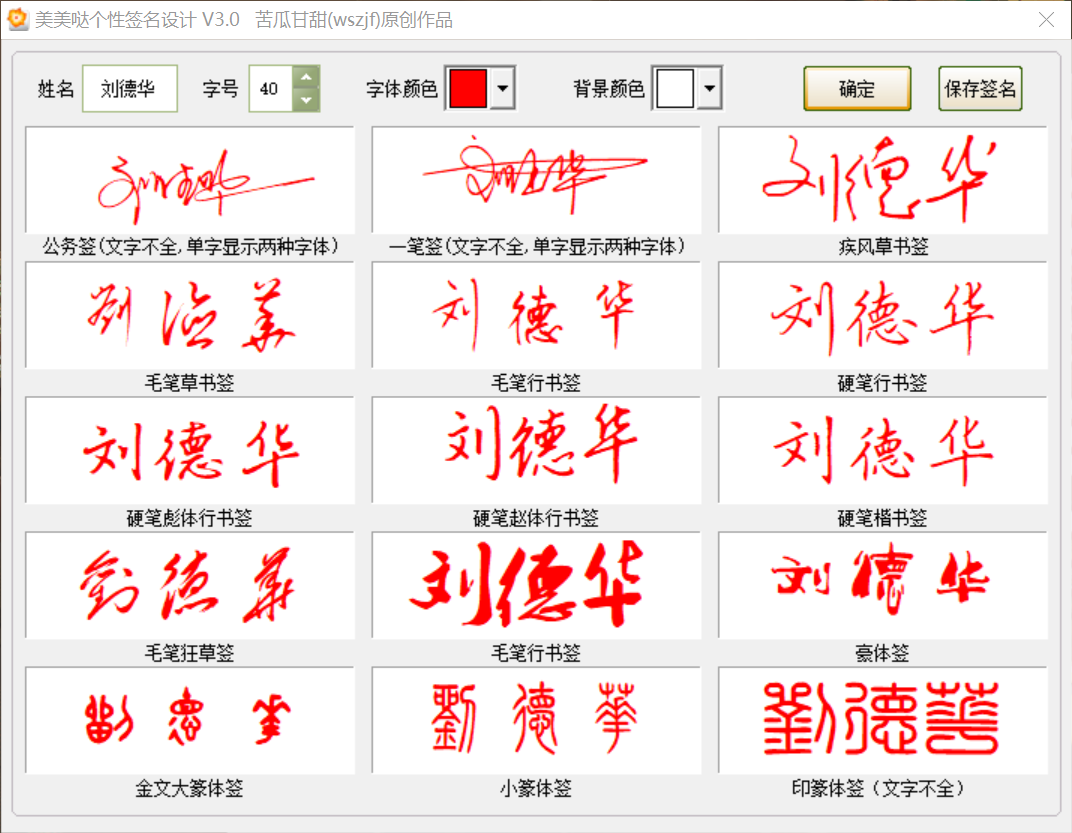Select the 印篆体签 signature style

point(884,718)
